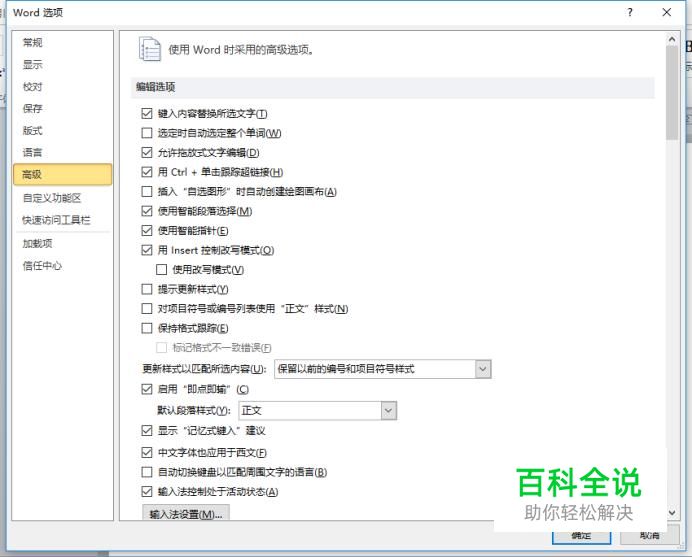Click scrollbar up arrow in options pane
Viewport: 692px width, 557px height.
(672, 40)
